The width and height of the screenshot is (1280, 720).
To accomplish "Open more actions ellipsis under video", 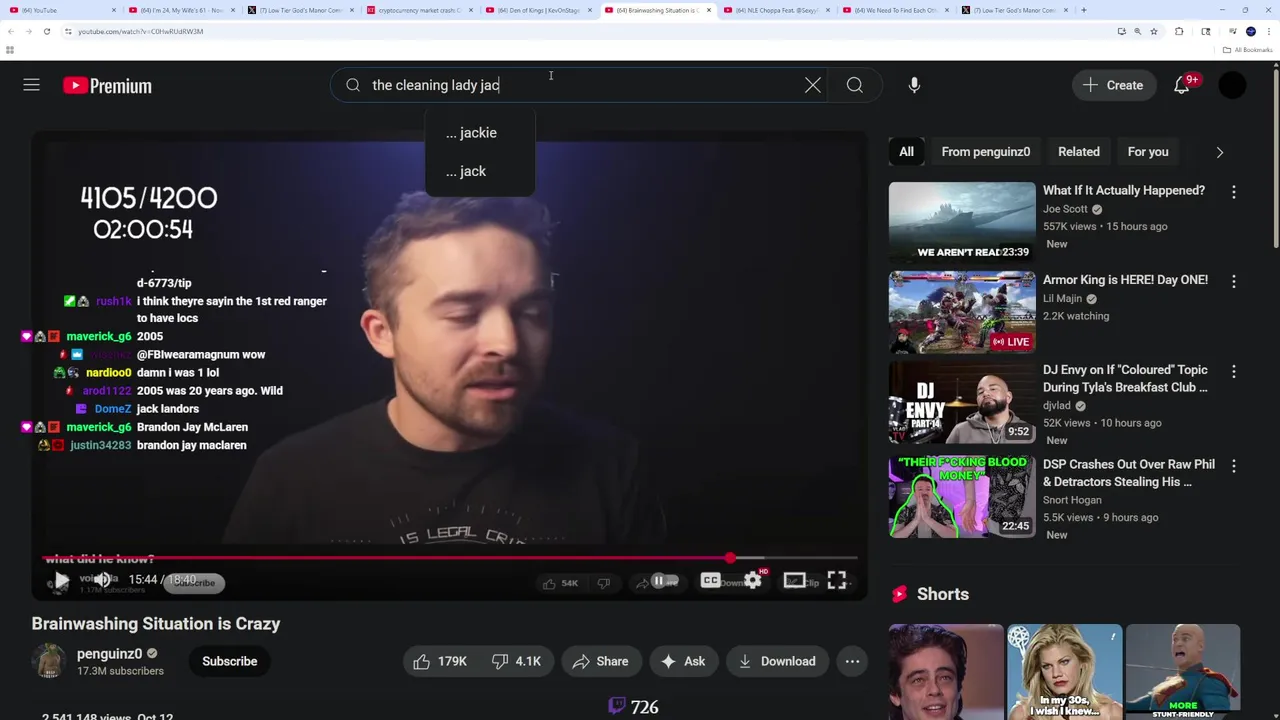I will (852, 661).
